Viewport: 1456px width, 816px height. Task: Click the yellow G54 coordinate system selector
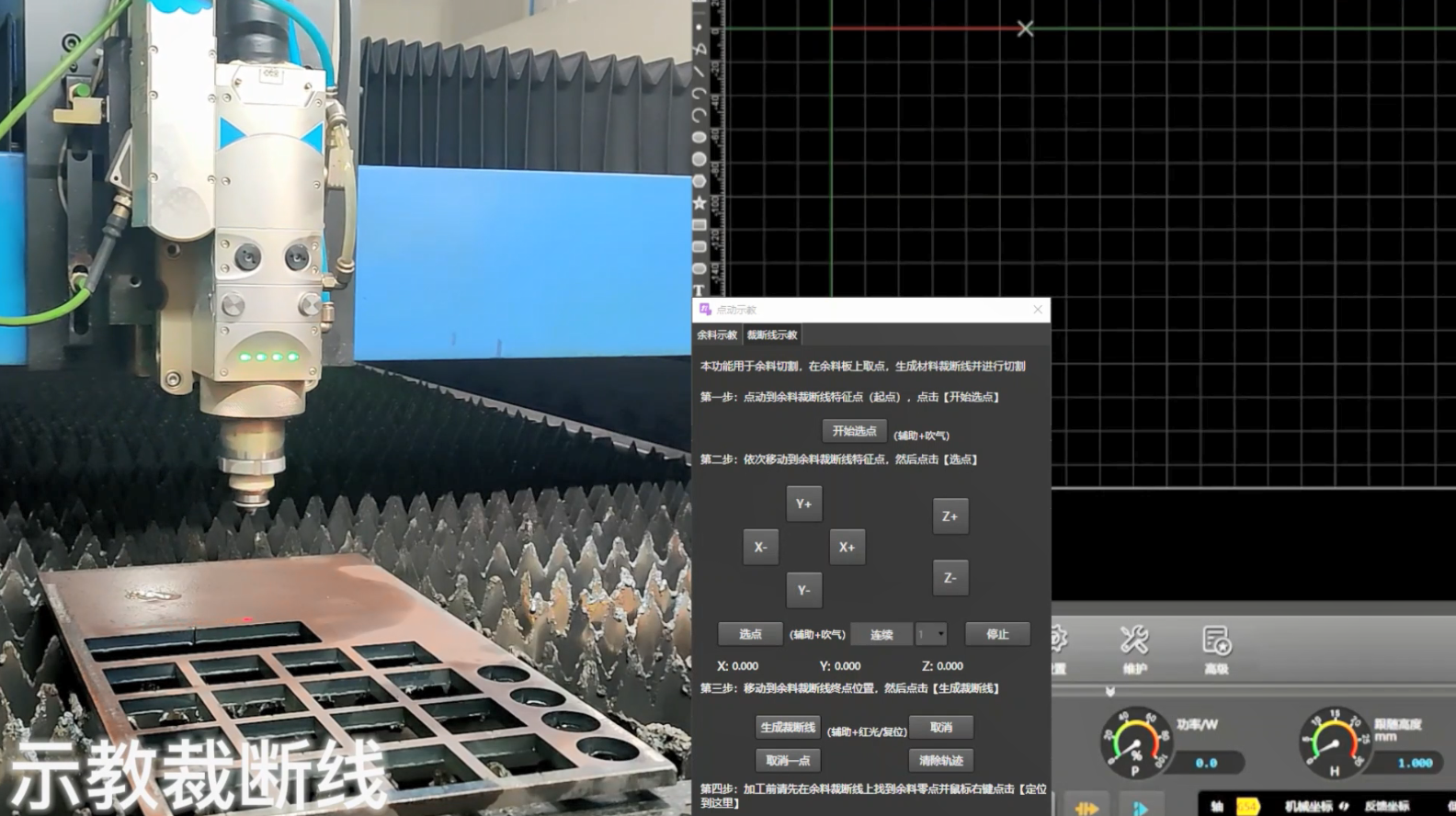[1247, 806]
